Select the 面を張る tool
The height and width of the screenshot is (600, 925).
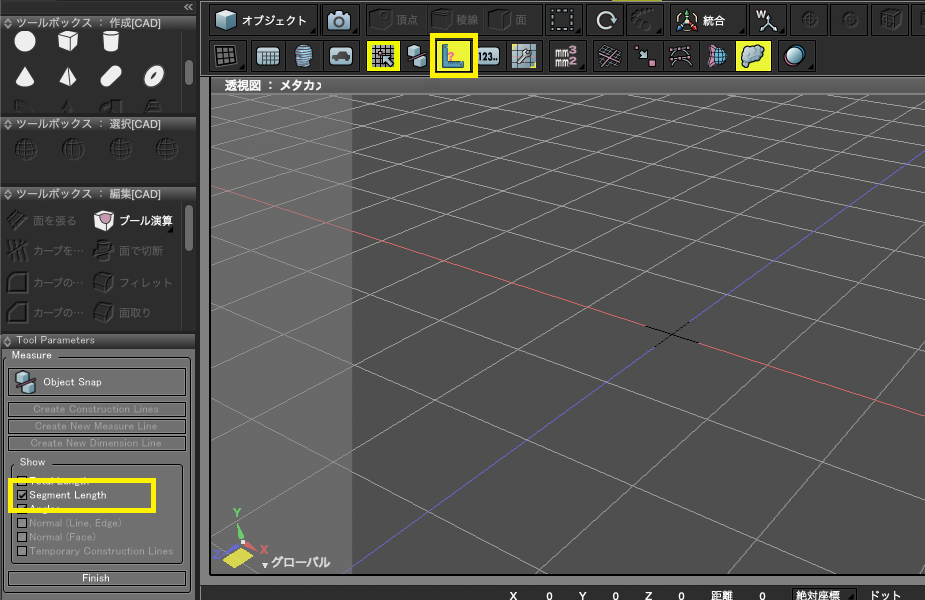41,221
